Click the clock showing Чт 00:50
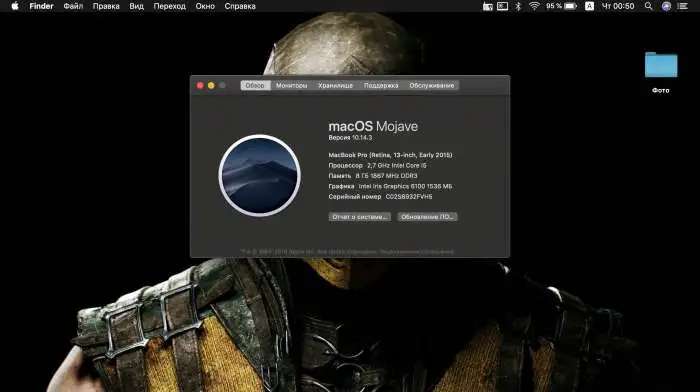Image resolution: width=700 pixels, height=392 pixels. click(x=618, y=6)
